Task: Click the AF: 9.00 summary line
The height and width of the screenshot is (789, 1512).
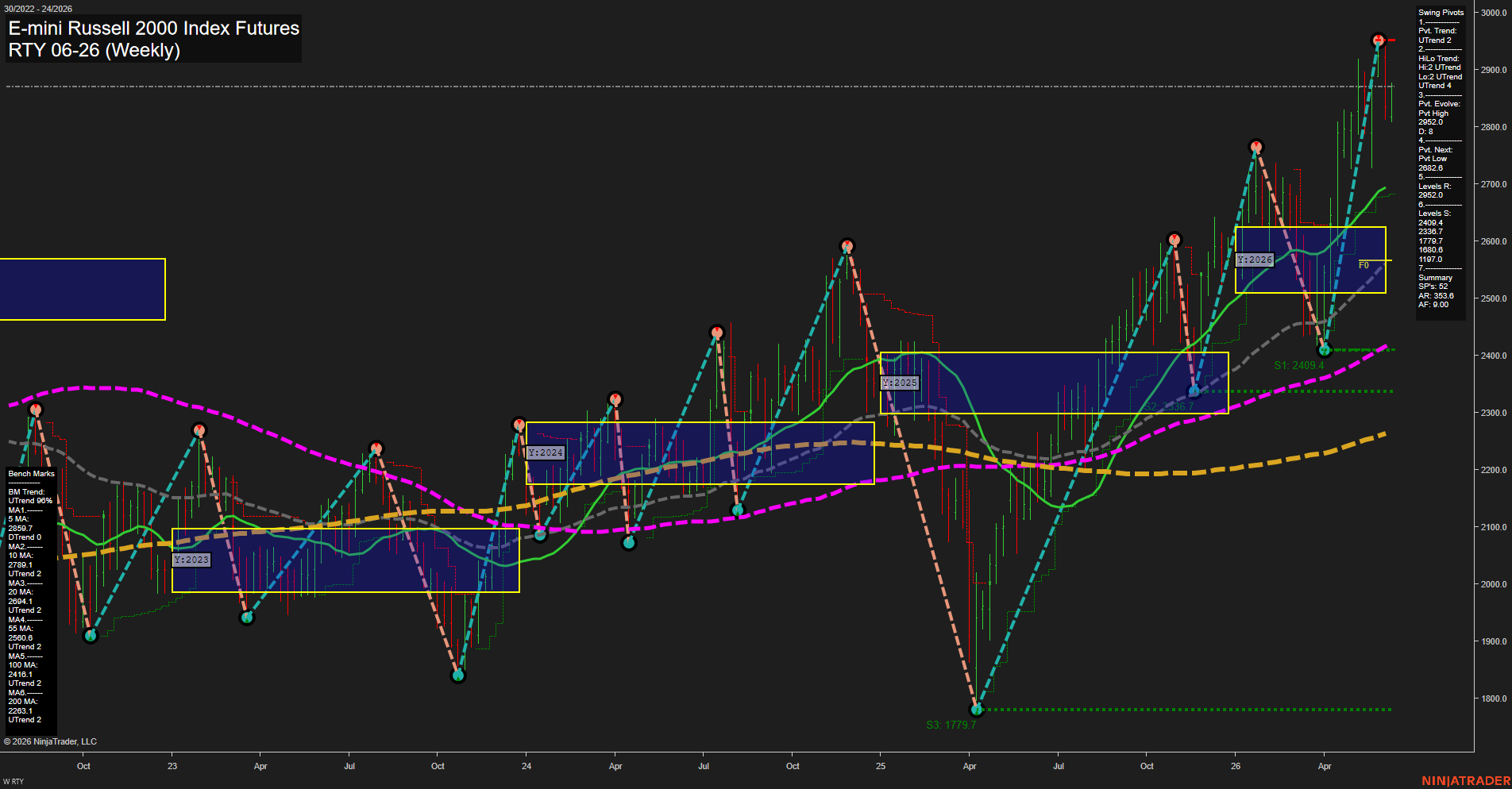Action: click(x=1433, y=305)
